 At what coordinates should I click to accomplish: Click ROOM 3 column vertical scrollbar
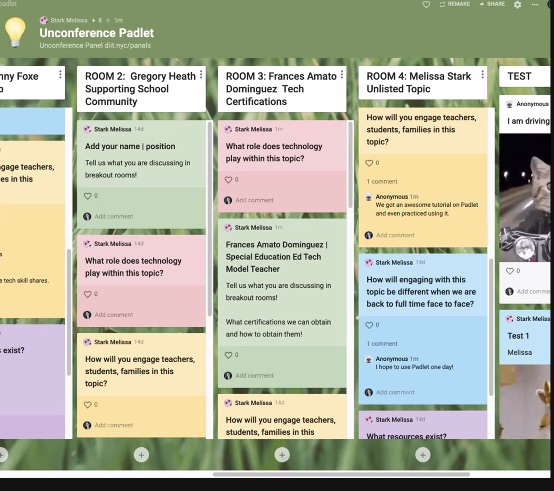350,165
